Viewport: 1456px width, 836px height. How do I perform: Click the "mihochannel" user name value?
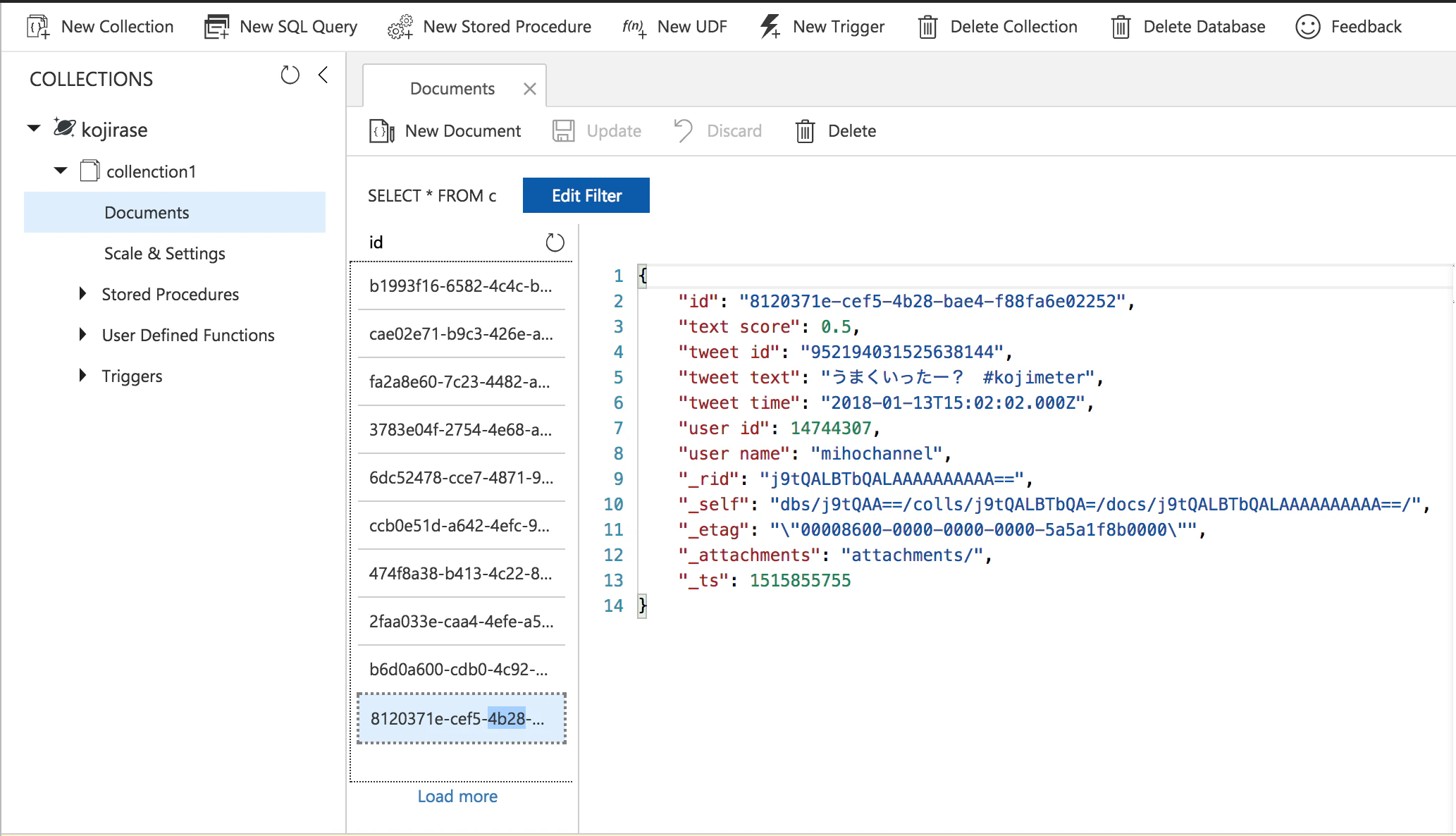pyautogui.click(x=876, y=453)
